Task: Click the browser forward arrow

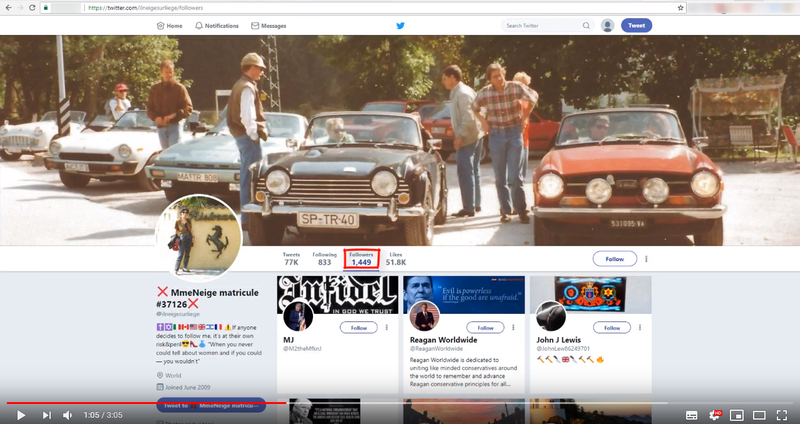Action: point(20,8)
